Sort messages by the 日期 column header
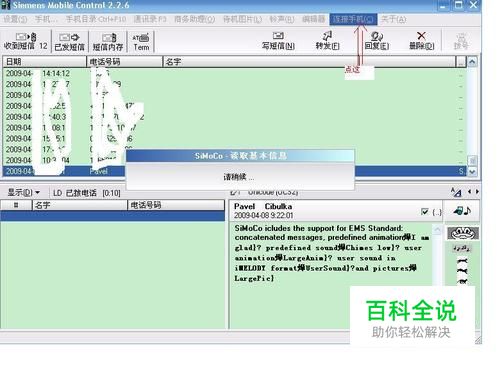The width and height of the screenshot is (500, 371). (44, 62)
